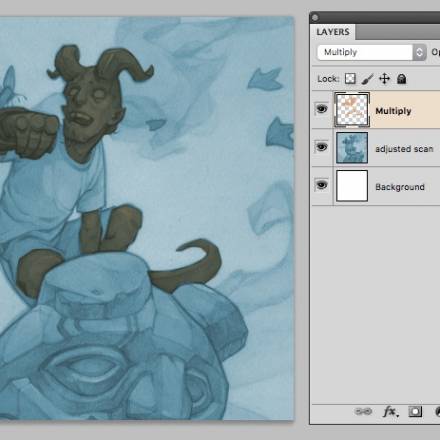Open the fx layer style menu
Image resolution: width=440 pixels, height=440 pixels.
[x=390, y=412]
